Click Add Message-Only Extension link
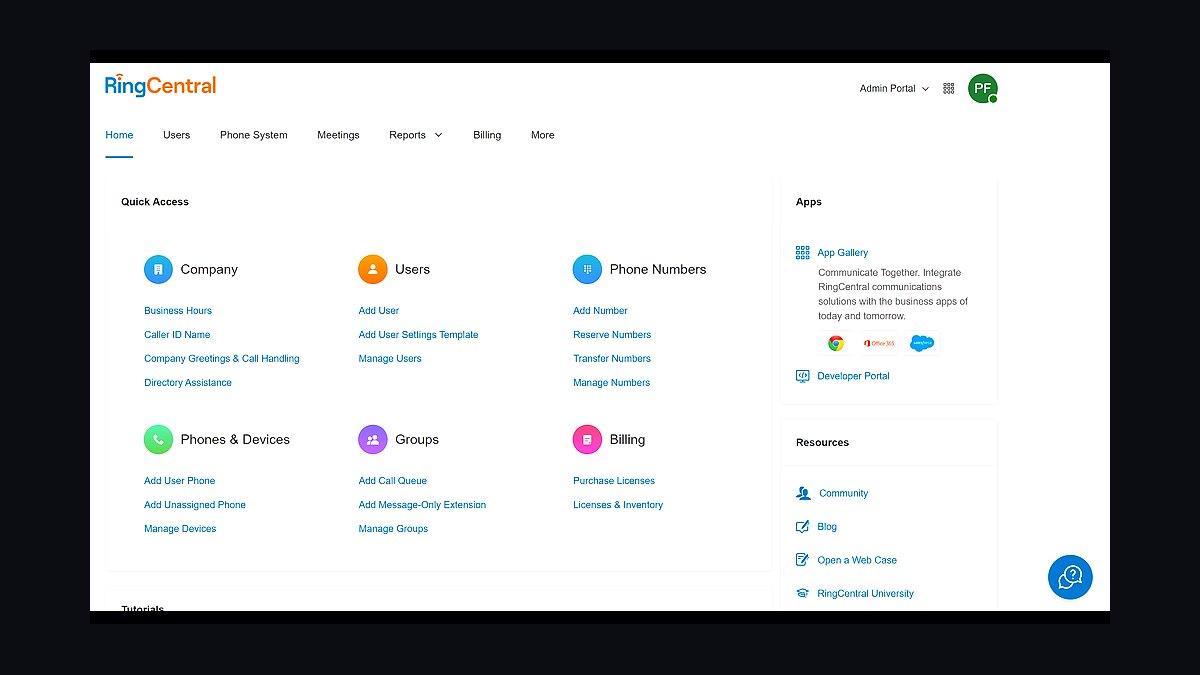1200x675 pixels. click(x=422, y=505)
